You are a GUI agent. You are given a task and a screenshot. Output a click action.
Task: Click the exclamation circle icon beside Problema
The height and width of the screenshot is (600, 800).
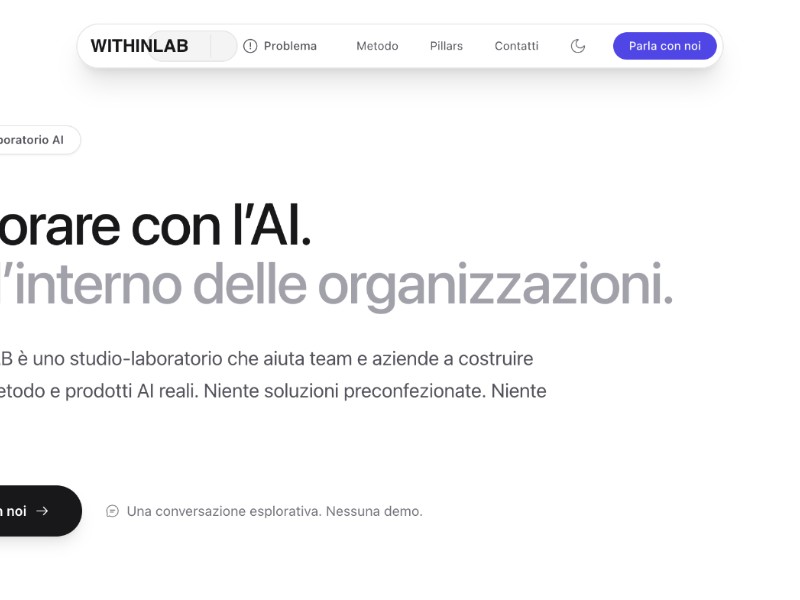[x=250, y=46]
